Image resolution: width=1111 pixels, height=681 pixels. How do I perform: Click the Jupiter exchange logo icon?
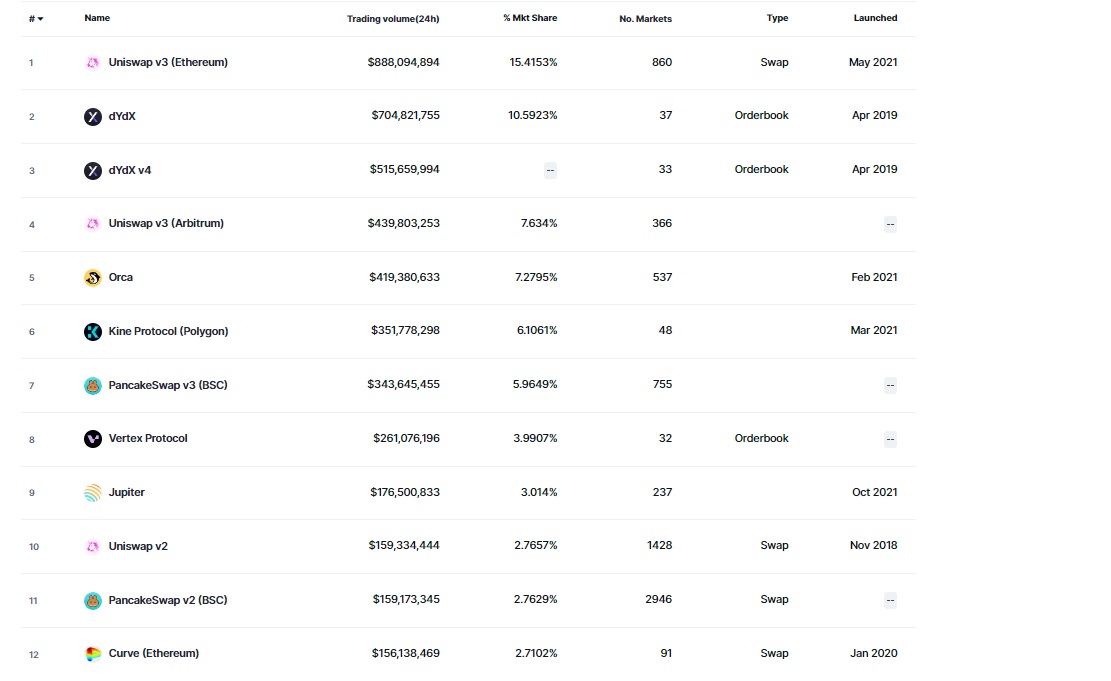click(93, 493)
